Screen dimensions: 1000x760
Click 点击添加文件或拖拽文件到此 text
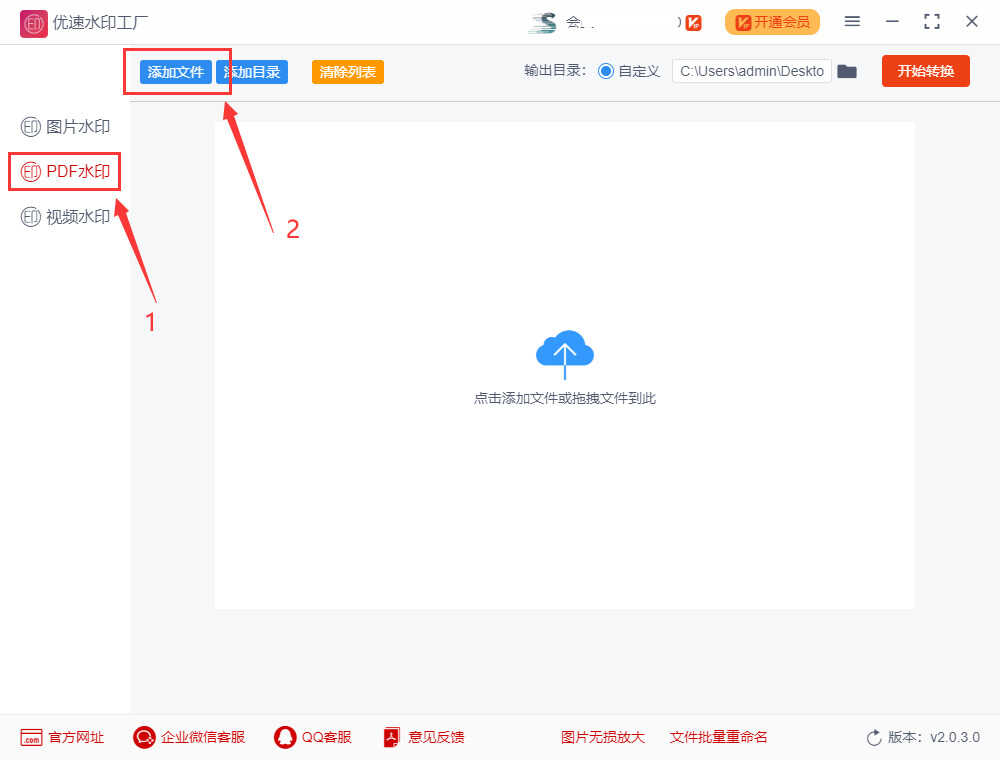(x=564, y=398)
